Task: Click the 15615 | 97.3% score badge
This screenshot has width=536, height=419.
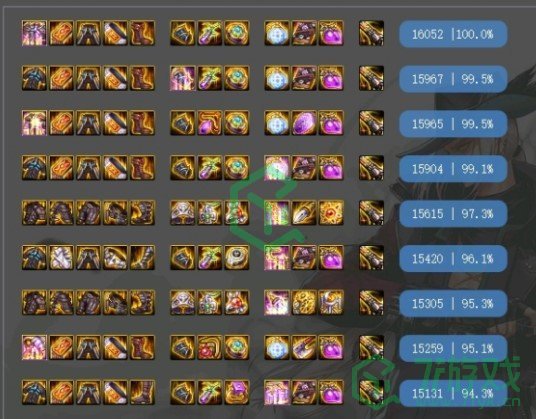Action: (x=453, y=214)
